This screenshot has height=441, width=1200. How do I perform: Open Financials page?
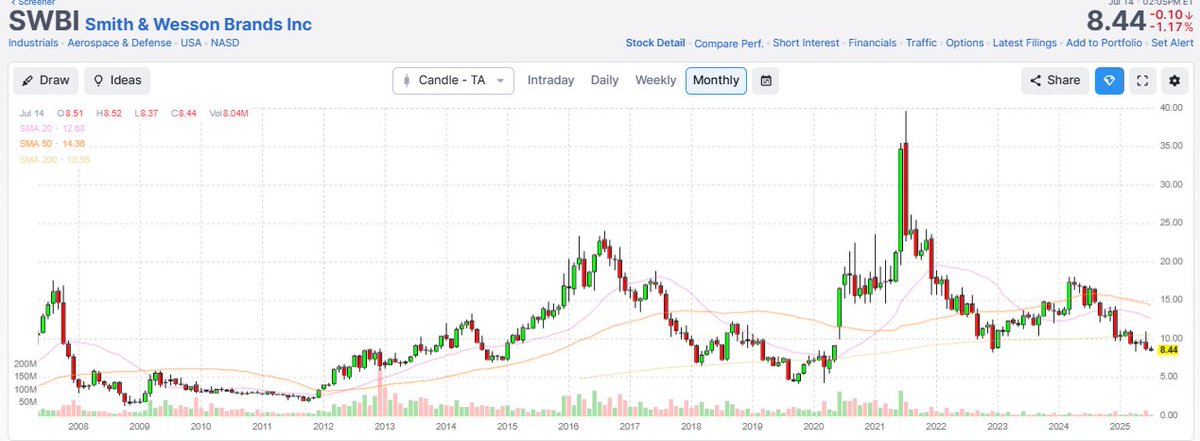(873, 43)
